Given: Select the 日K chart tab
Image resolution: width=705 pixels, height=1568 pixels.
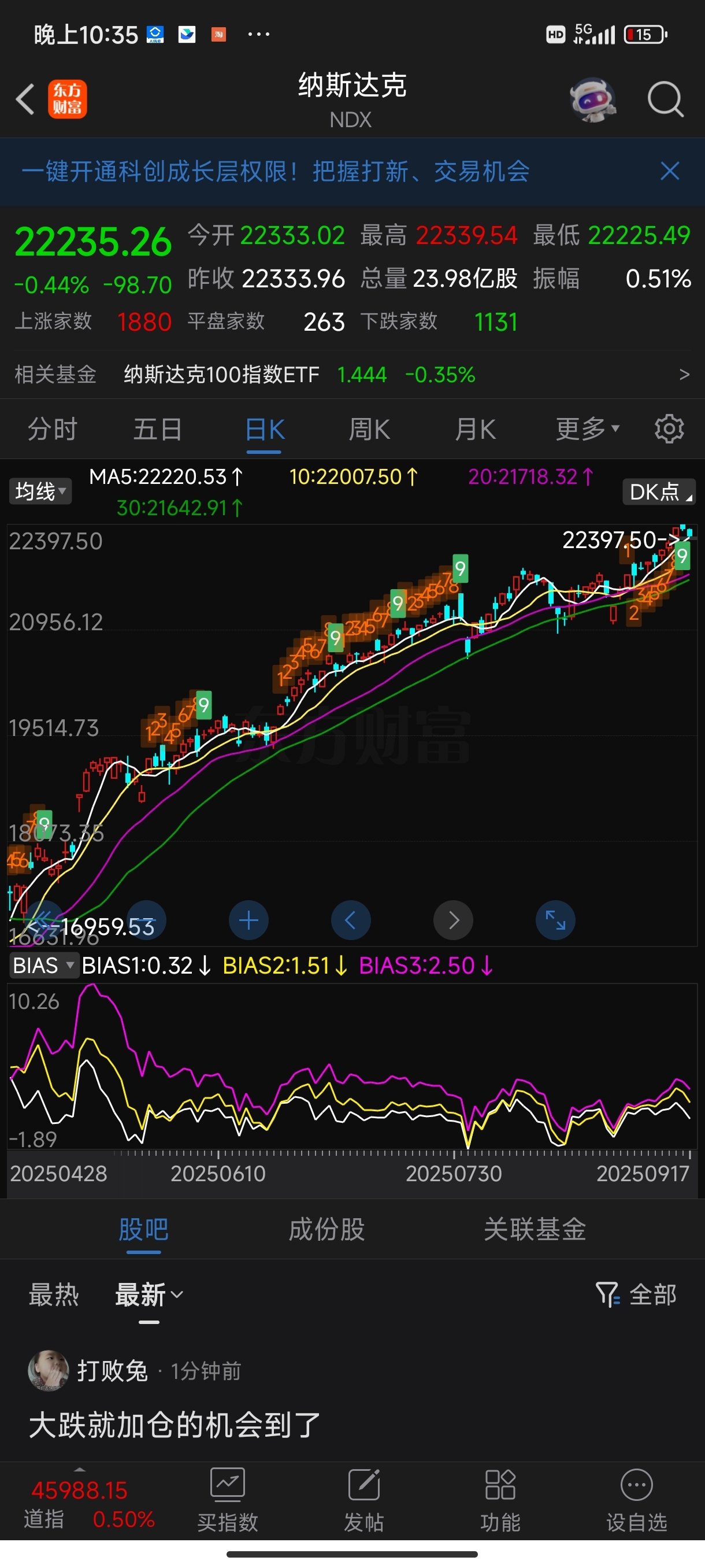Looking at the screenshot, I should 264,430.
